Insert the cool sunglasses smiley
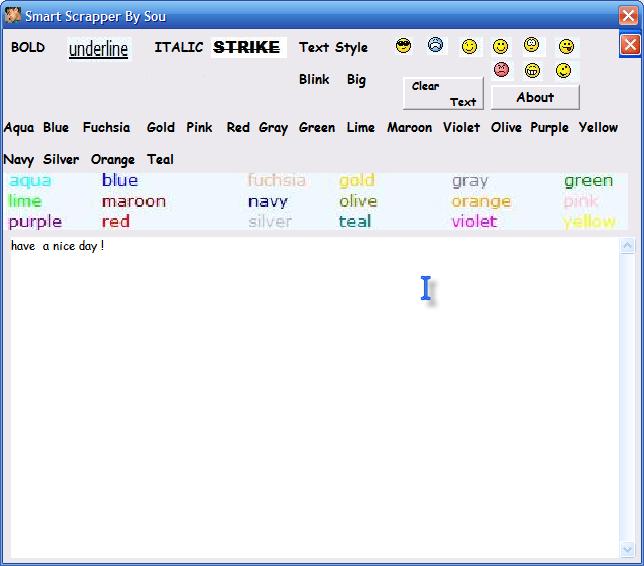 point(404,46)
